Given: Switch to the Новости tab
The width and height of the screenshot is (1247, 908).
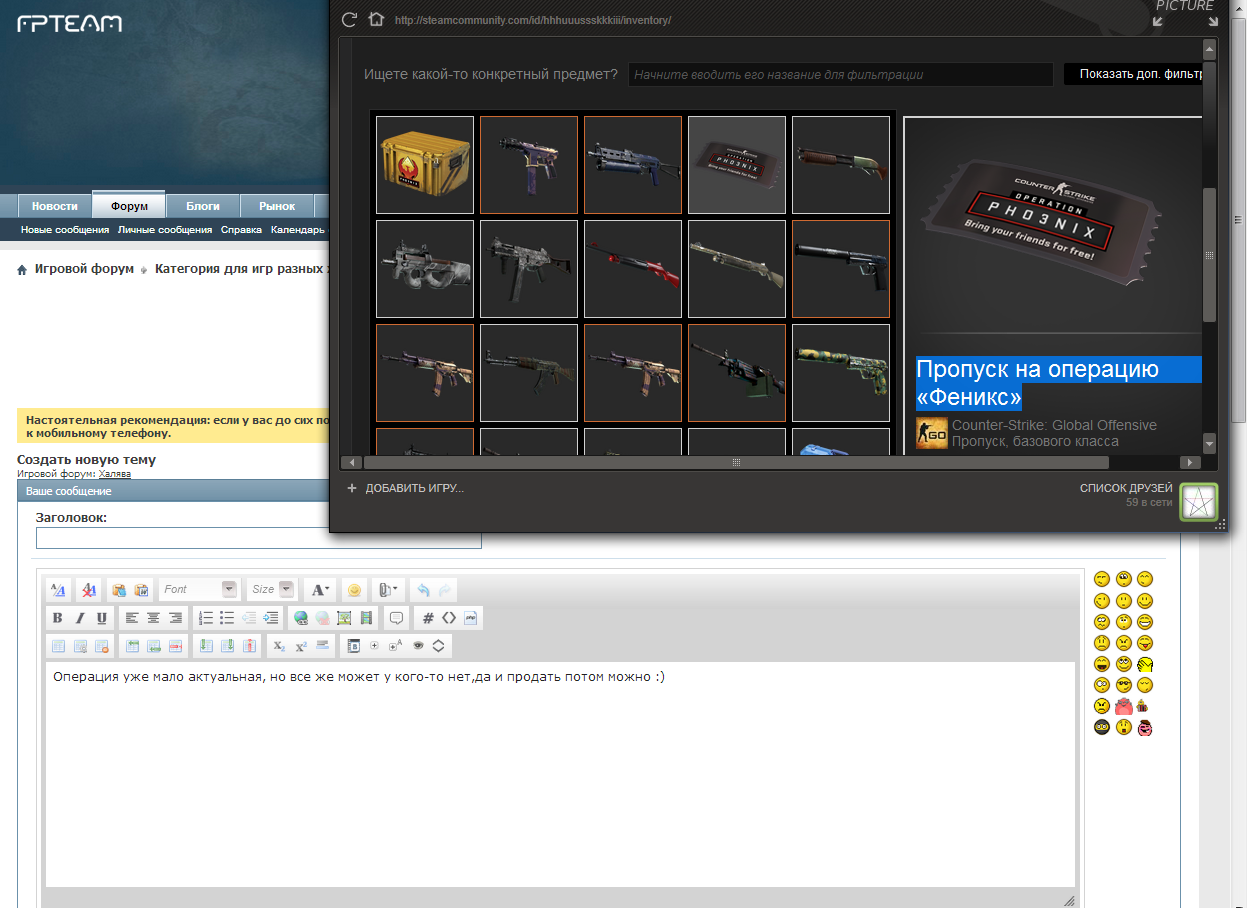Looking at the screenshot, I should pos(54,206).
